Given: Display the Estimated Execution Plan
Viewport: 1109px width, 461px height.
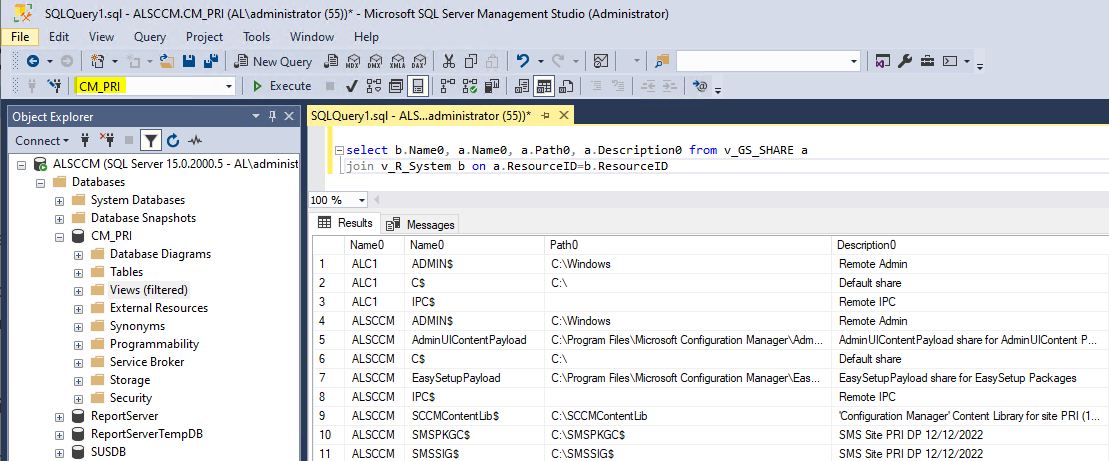Looking at the screenshot, I should point(374,86).
